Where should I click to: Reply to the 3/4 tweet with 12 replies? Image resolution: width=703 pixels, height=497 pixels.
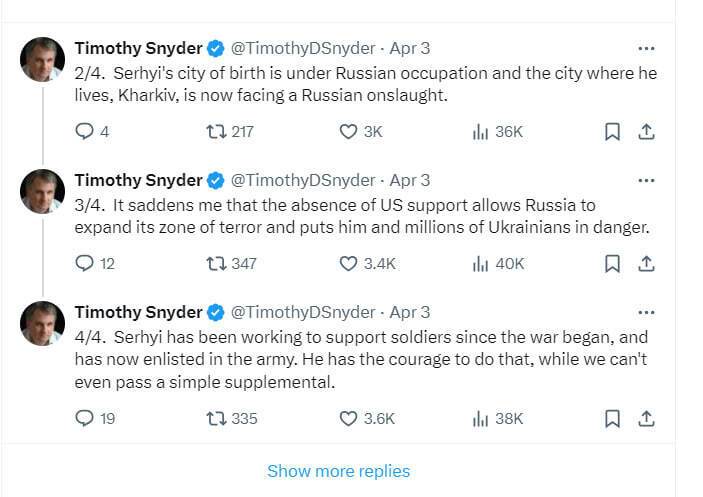point(85,263)
